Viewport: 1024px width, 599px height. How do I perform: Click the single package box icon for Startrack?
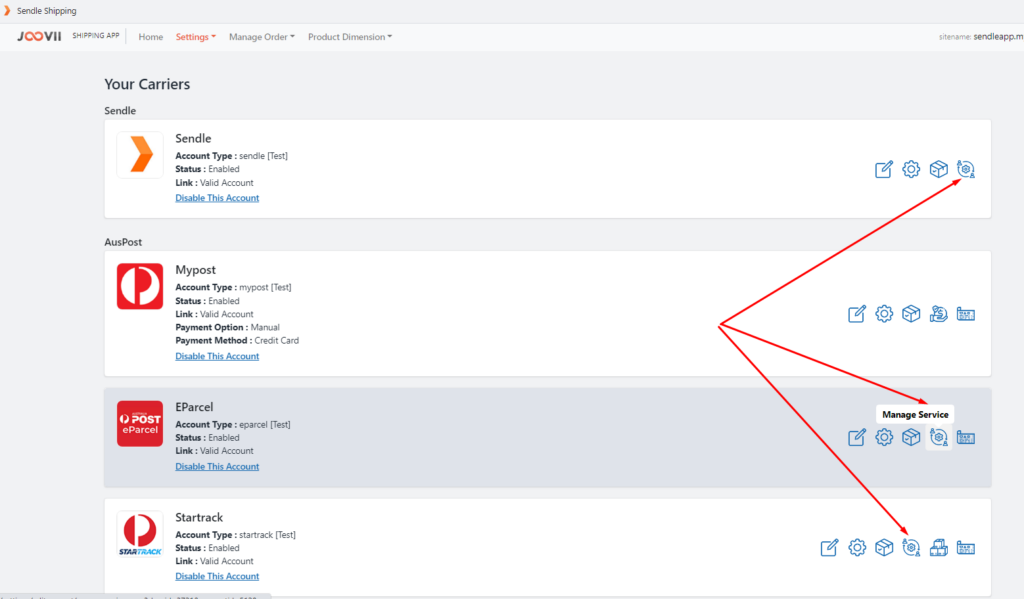(x=884, y=547)
